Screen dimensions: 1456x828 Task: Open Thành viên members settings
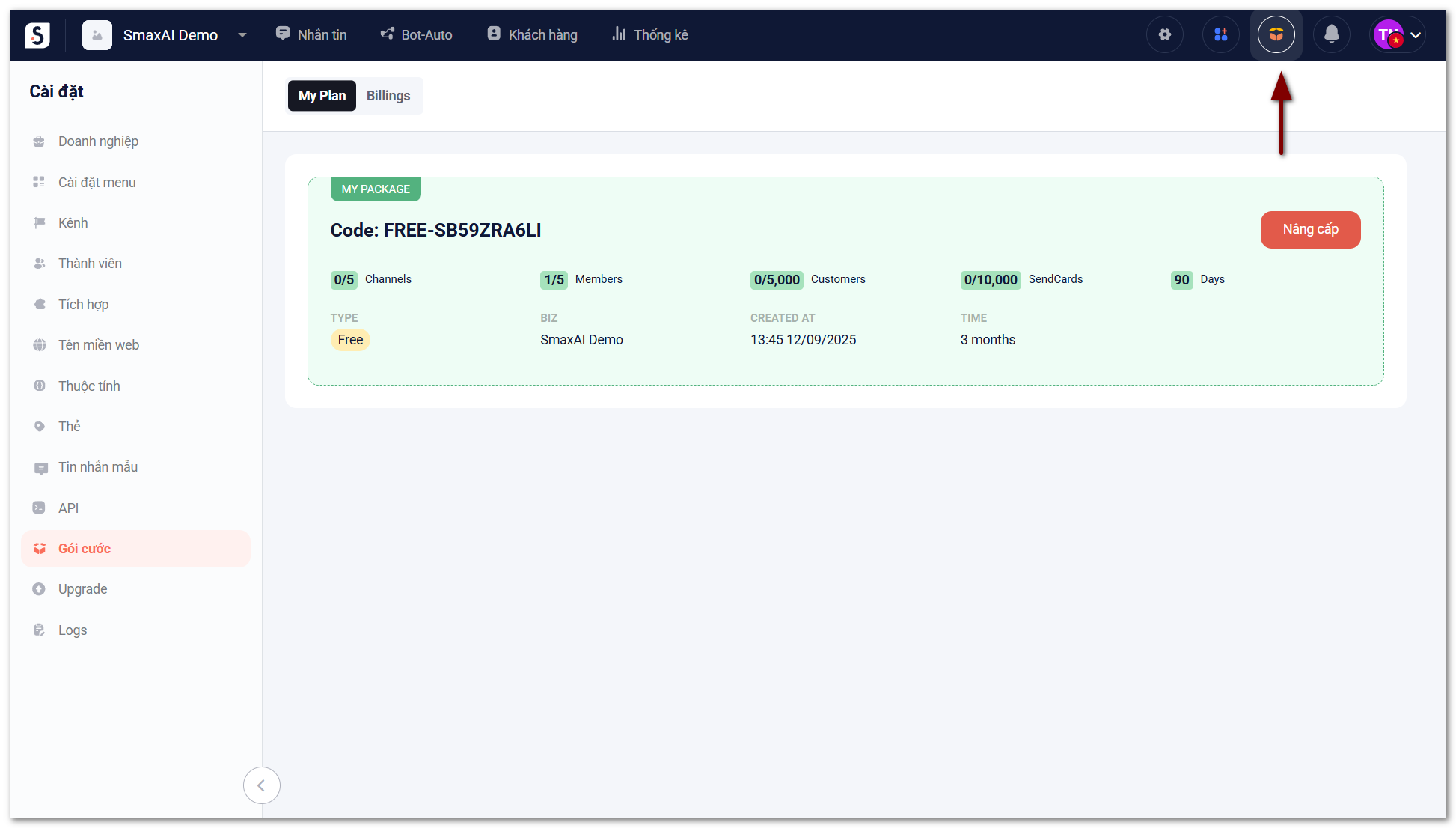(90, 264)
